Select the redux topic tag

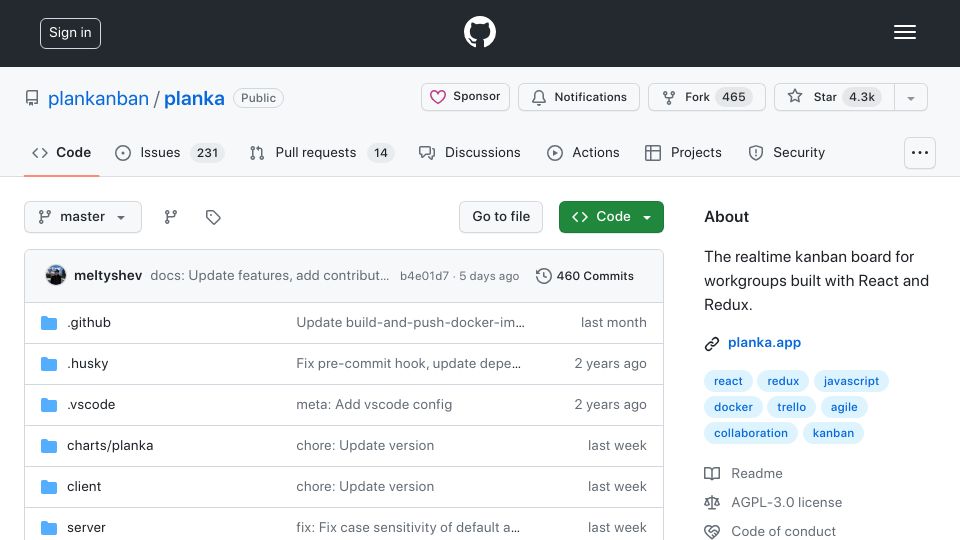(783, 381)
